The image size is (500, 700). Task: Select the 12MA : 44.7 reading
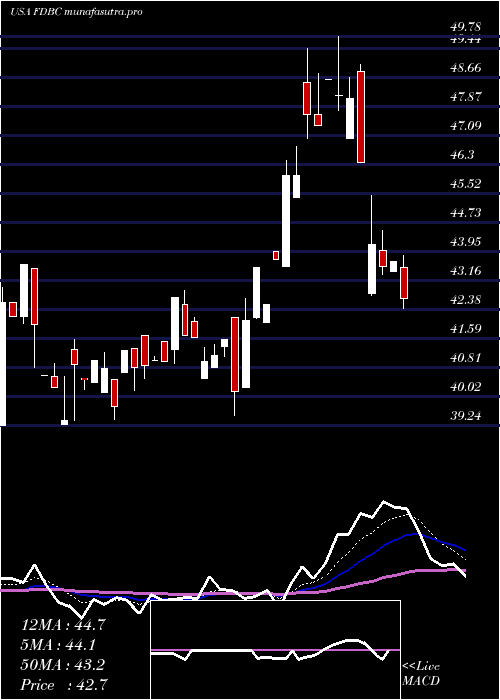(63, 625)
